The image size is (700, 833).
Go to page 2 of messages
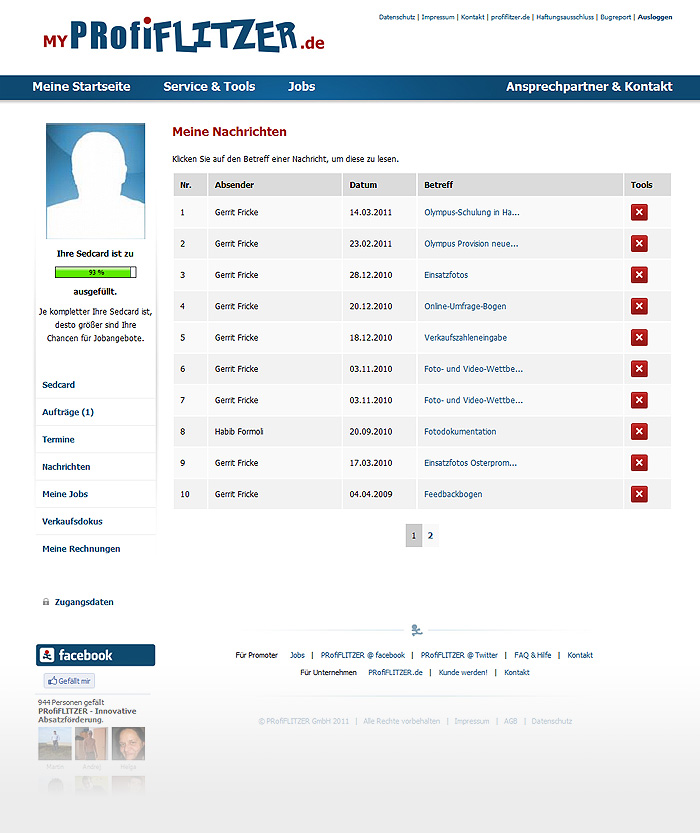point(430,536)
